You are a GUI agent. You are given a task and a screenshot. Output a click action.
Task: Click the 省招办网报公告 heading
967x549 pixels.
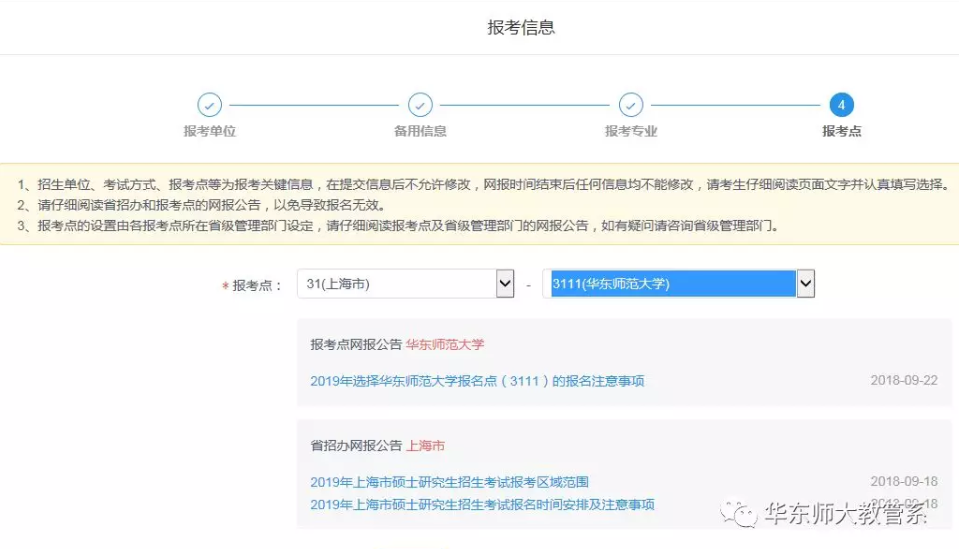click(356, 445)
